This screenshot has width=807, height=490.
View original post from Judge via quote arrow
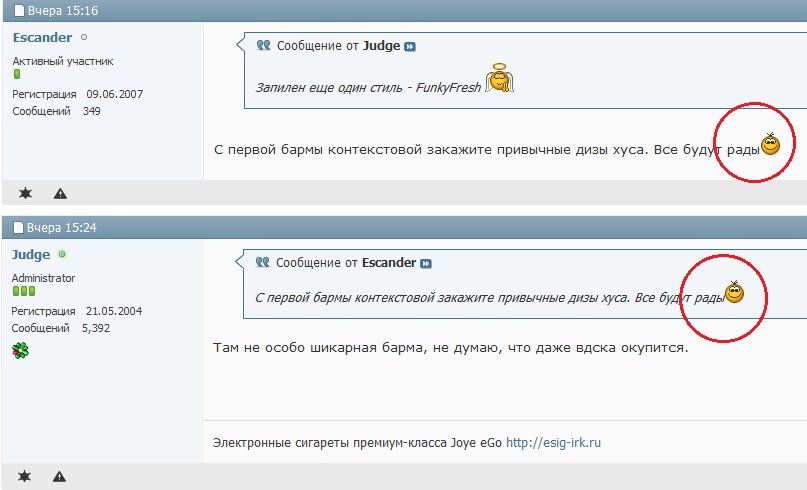tap(410, 47)
